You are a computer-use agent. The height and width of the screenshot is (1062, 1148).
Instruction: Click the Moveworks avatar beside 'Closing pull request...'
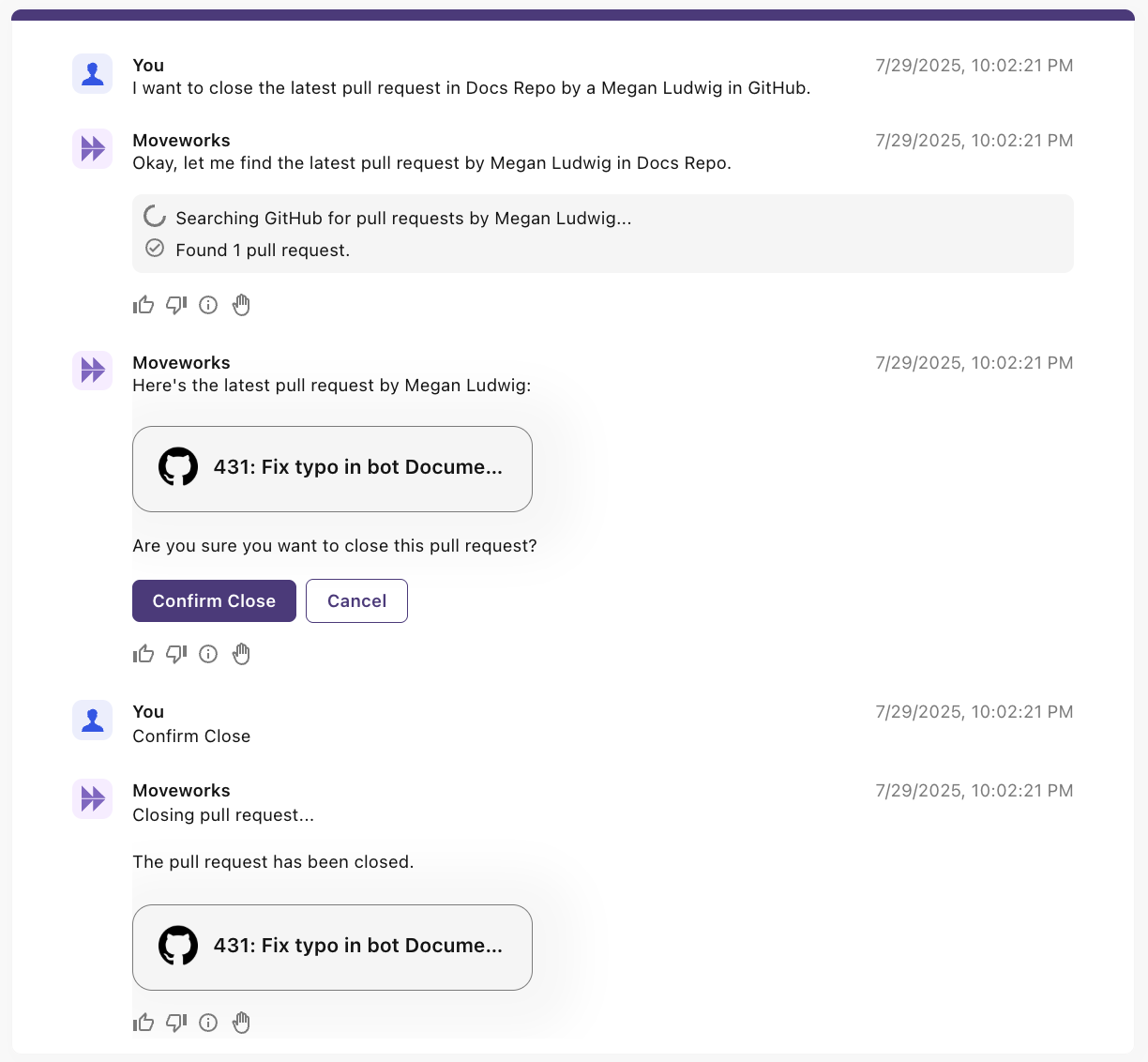point(93,799)
